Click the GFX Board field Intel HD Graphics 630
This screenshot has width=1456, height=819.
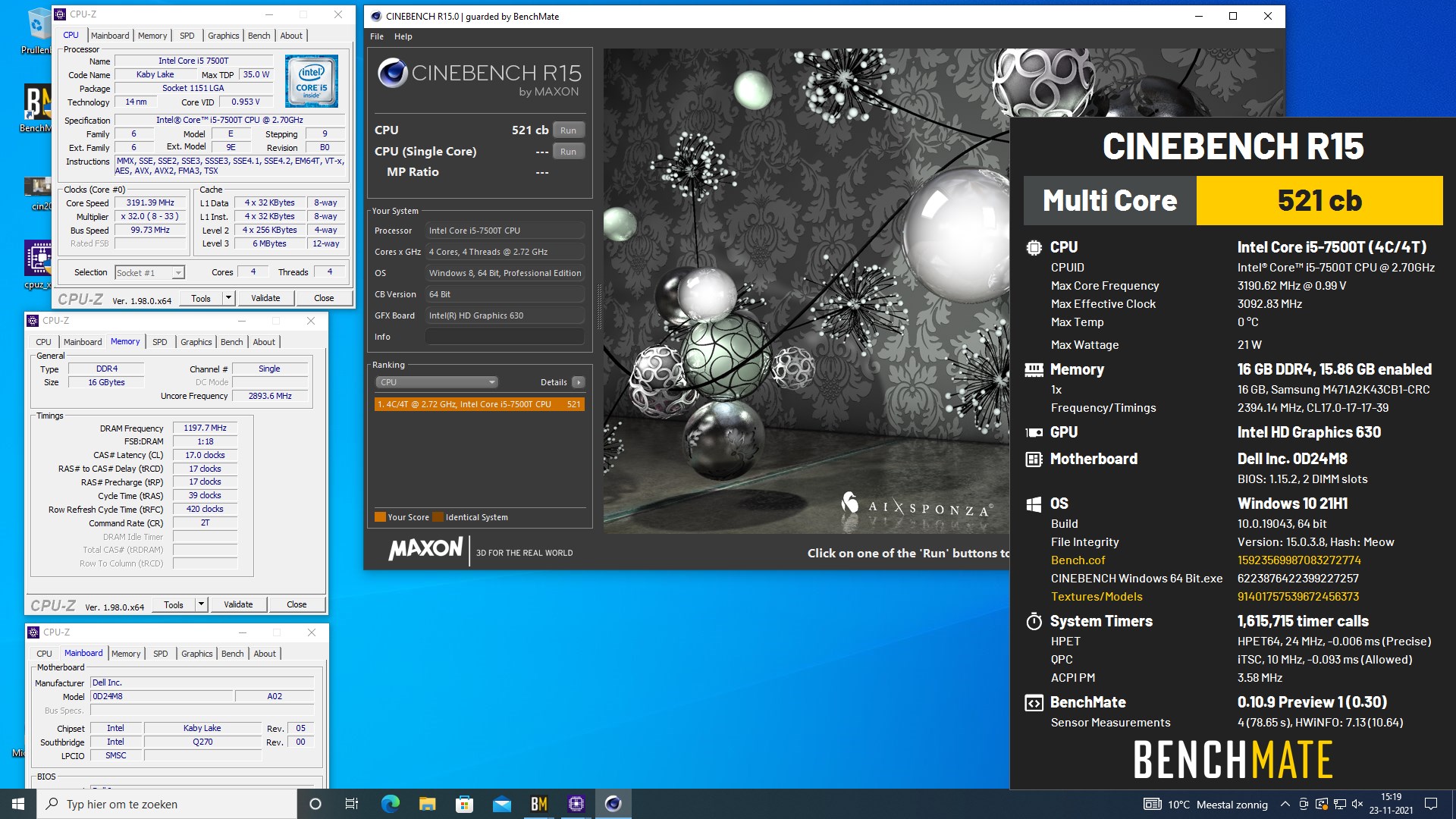point(505,315)
